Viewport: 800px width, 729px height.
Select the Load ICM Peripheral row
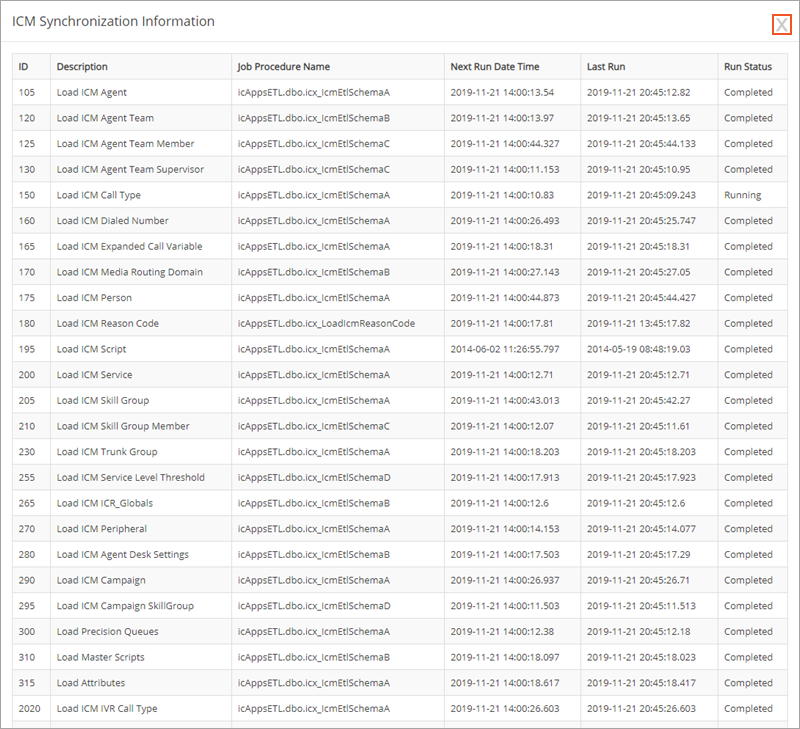[x=400, y=529]
